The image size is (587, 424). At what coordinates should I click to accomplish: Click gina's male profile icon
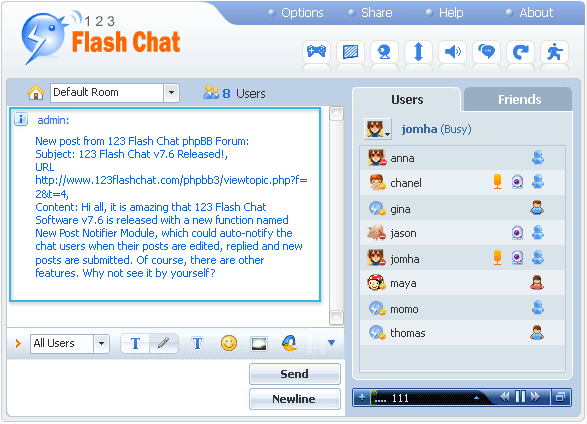click(537, 207)
